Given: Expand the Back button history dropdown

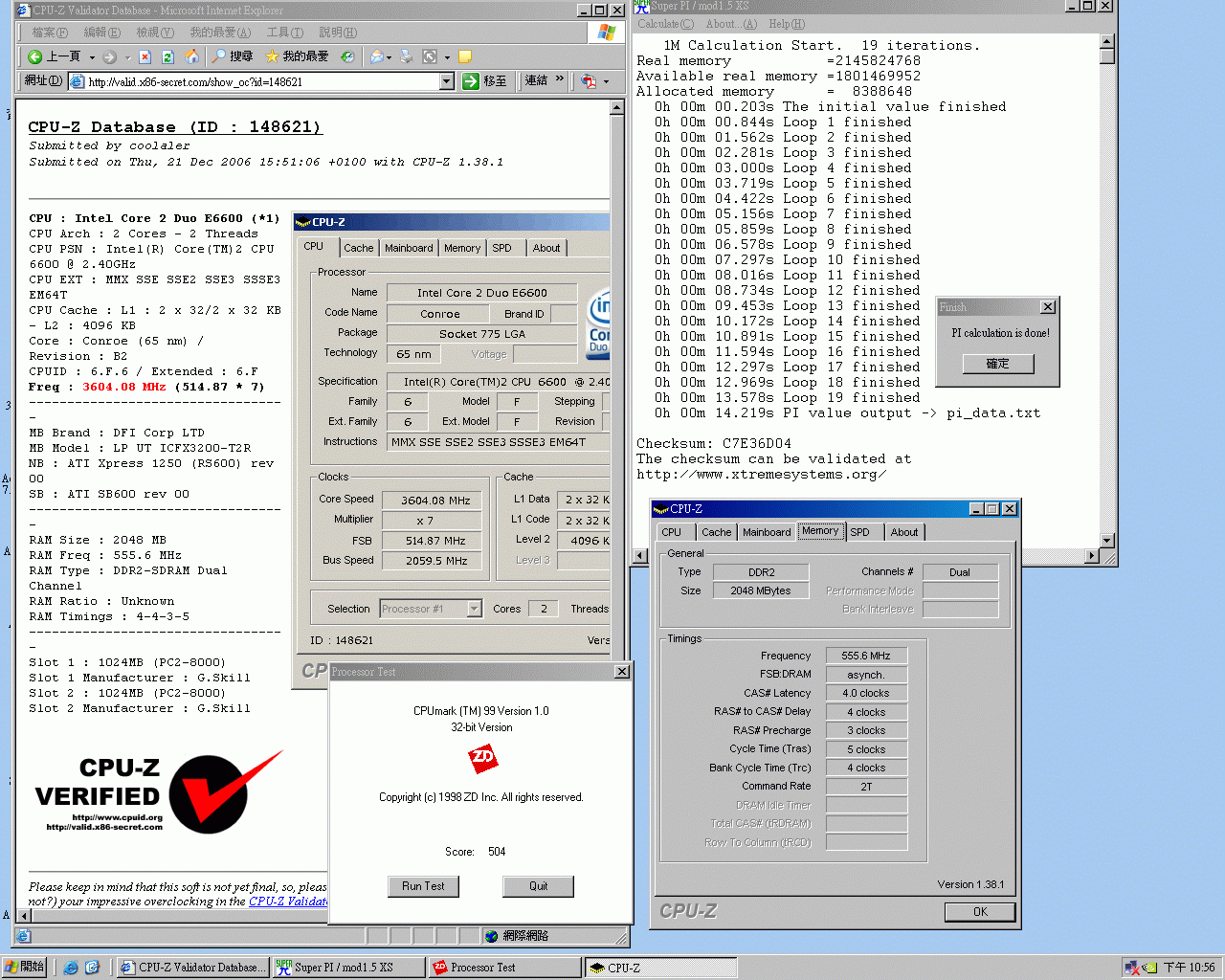Looking at the screenshot, I should point(92,57).
